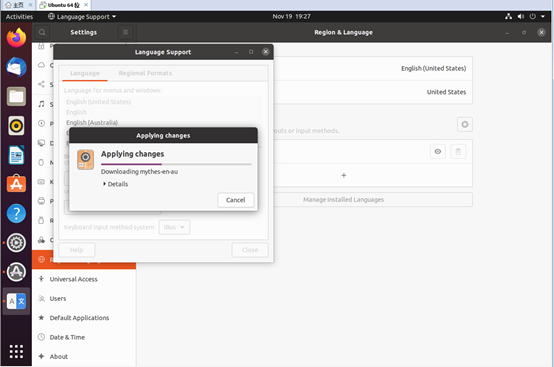Viewport: 554px width, 367px height.
Task: Select English (Australia) in language list
Action: (92, 123)
